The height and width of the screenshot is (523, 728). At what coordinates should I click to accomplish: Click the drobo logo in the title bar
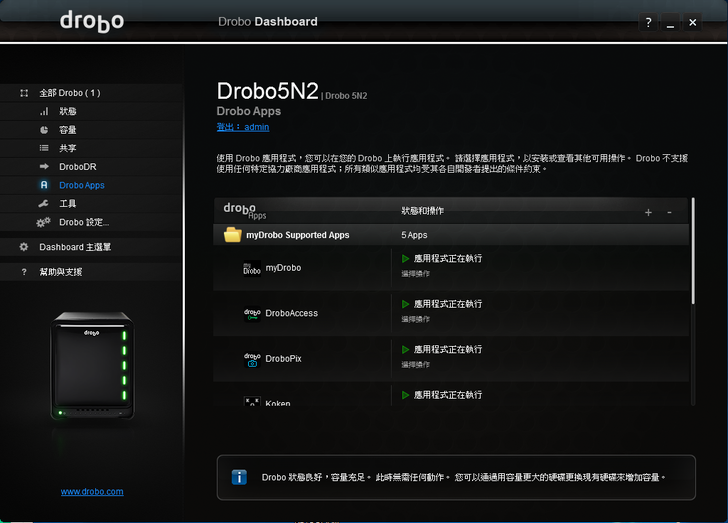click(x=92, y=21)
